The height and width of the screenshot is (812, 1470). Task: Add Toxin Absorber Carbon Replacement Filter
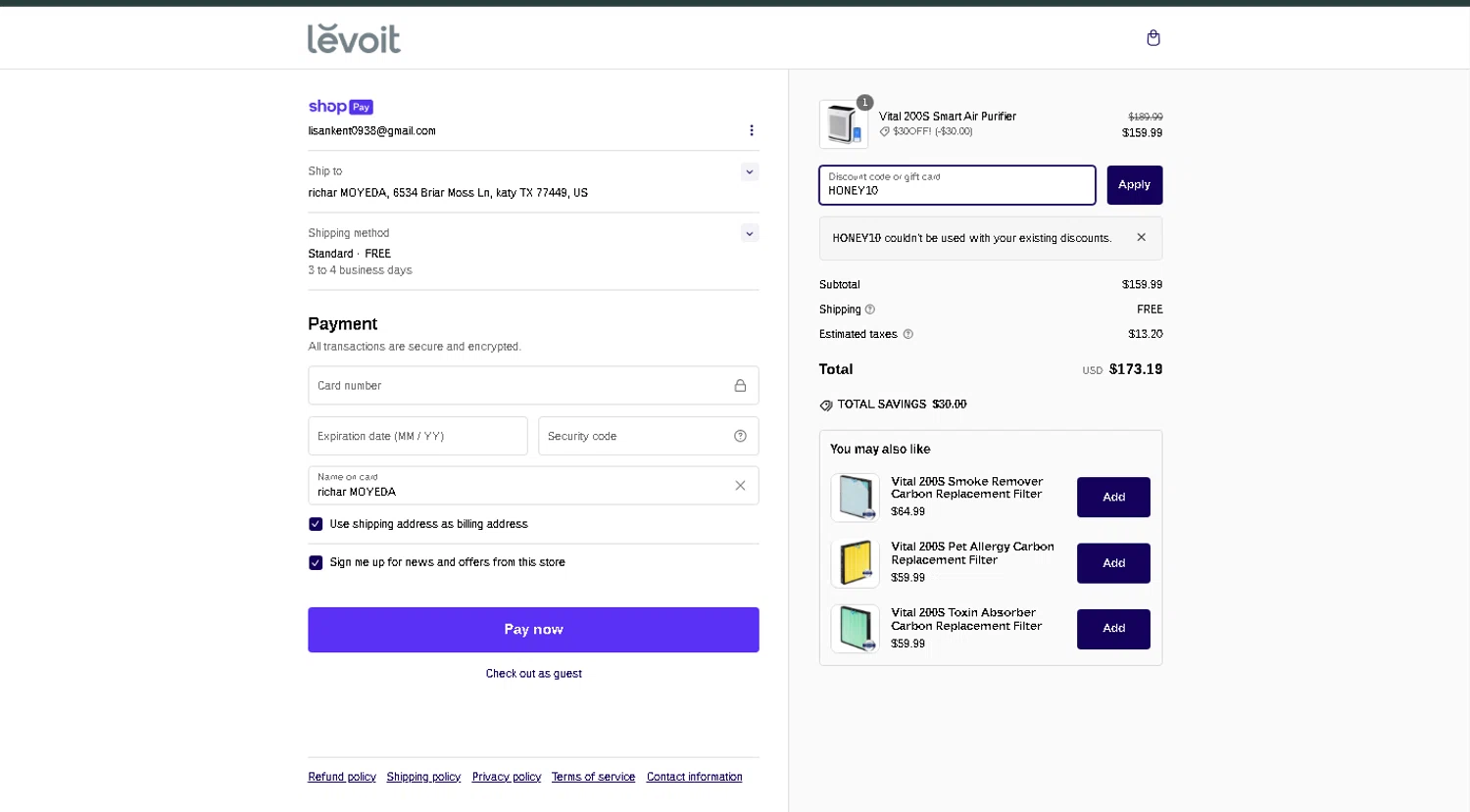coord(1113,629)
